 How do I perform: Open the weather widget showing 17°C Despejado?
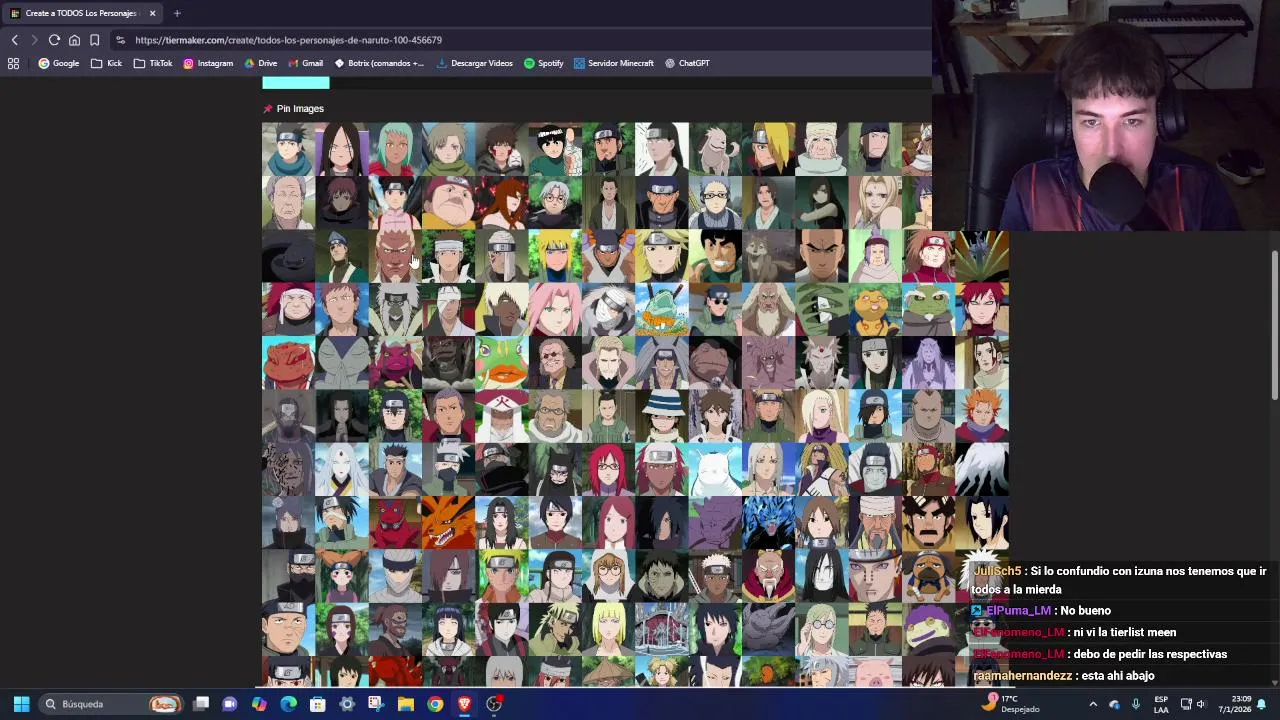[1011, 704]
